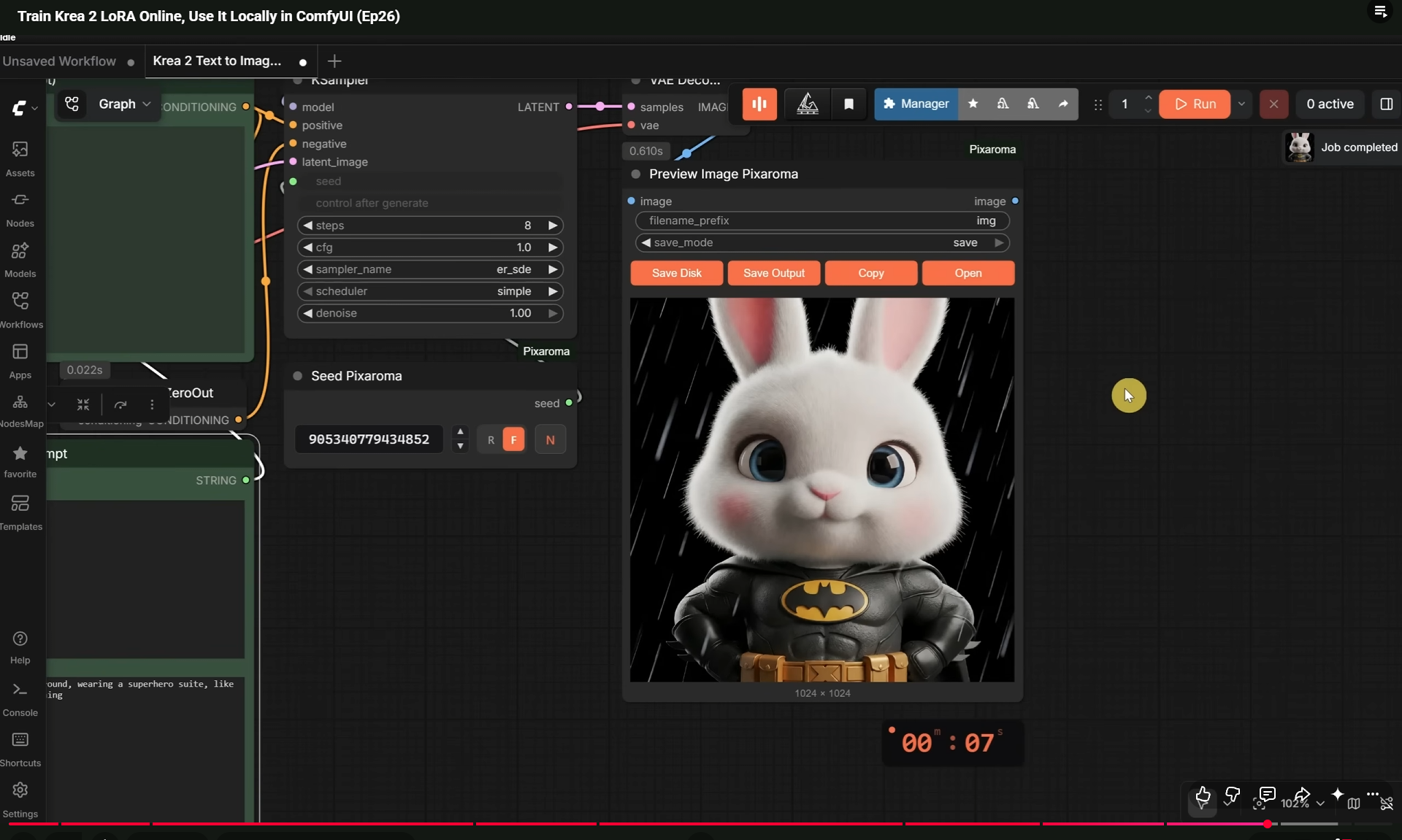The image size is (1402, 840).
Task: Click the share arrow icon beside Manager
Action: (x=1063, y=104)
